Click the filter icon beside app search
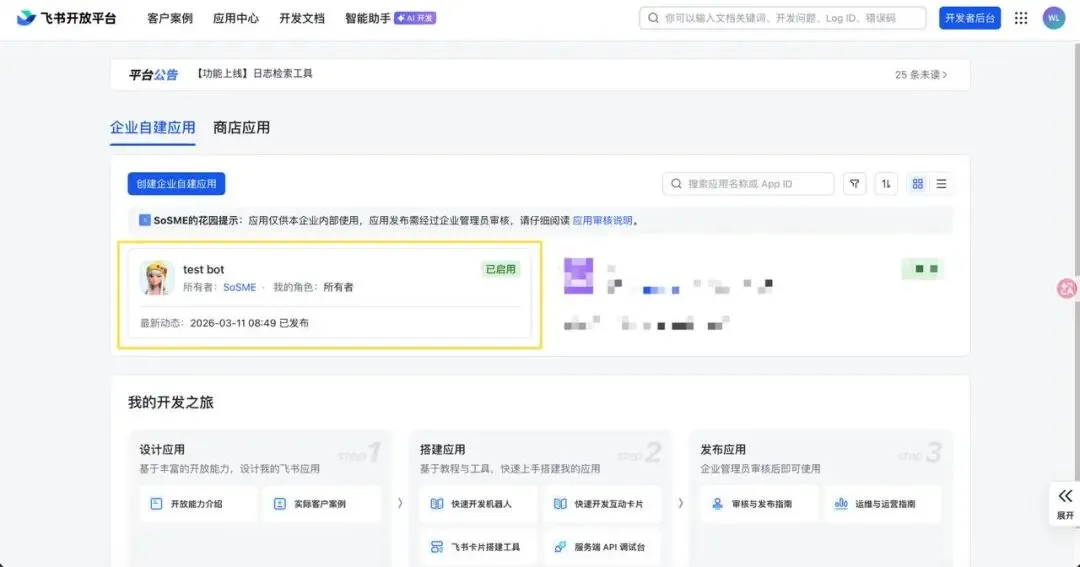This screenshot has height=567, width=1080. (x=854, y=184)
